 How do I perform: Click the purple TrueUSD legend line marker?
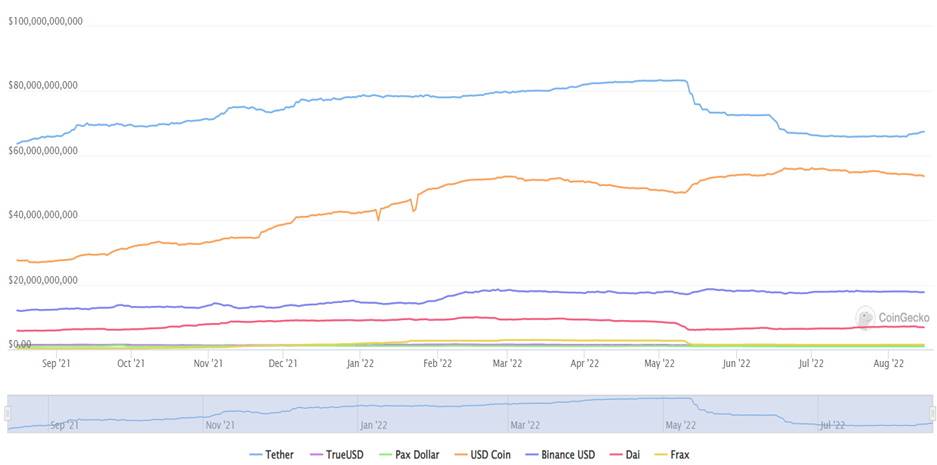pyautogui.click(x=318, y=455)
